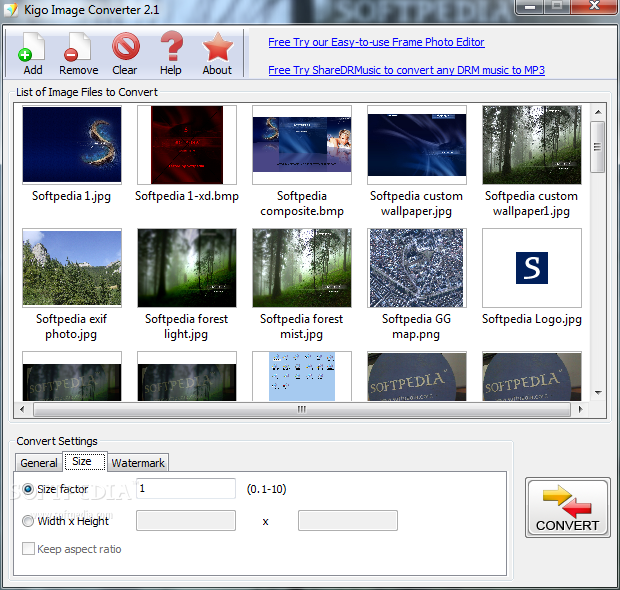Select the Size tab
Image resolution: width=620 pixels, height=590 pixels.
point(85,461)
